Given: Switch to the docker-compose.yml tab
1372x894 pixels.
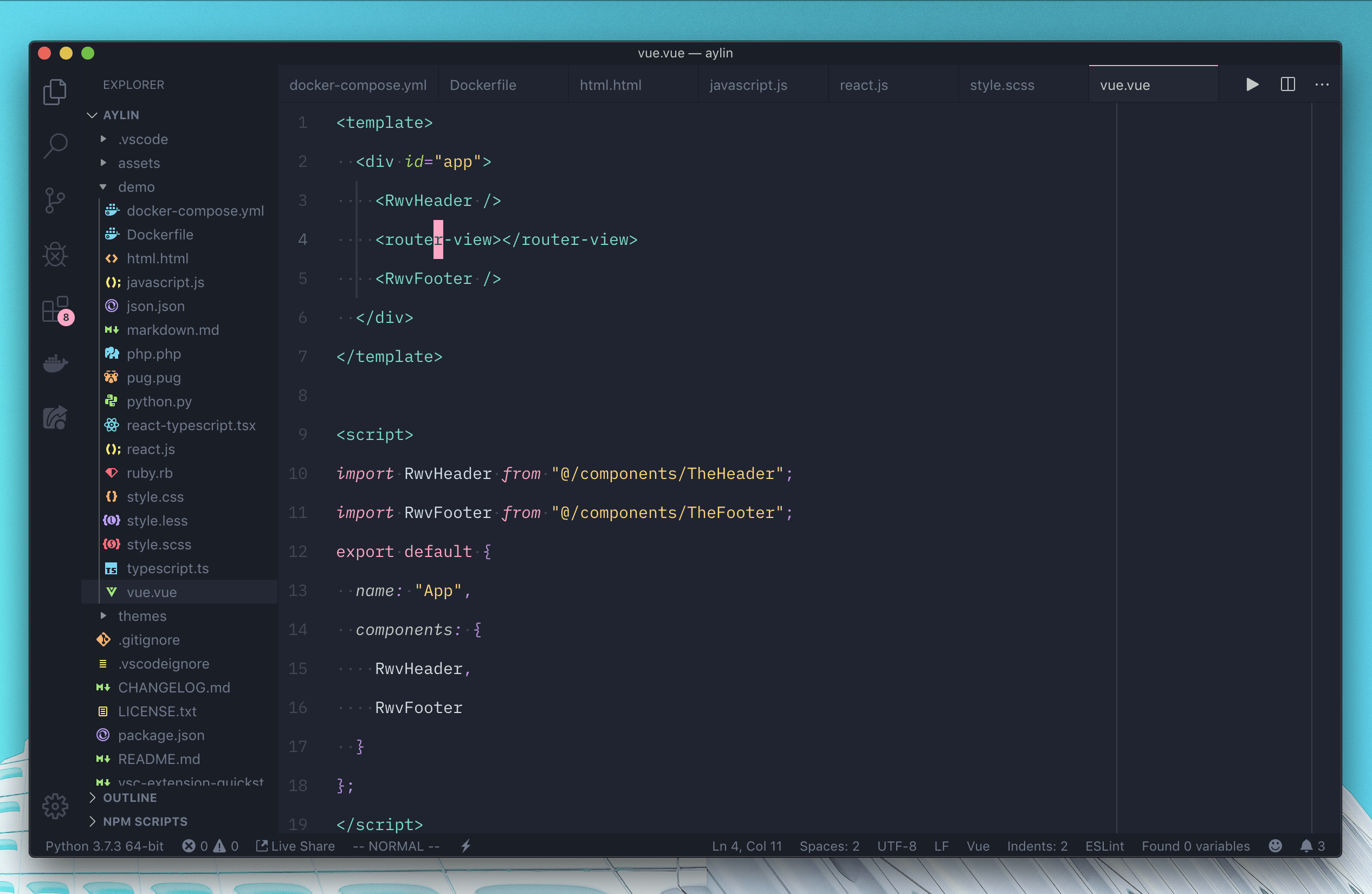Looking at the screenshot, I should click(x=358, y=85).
